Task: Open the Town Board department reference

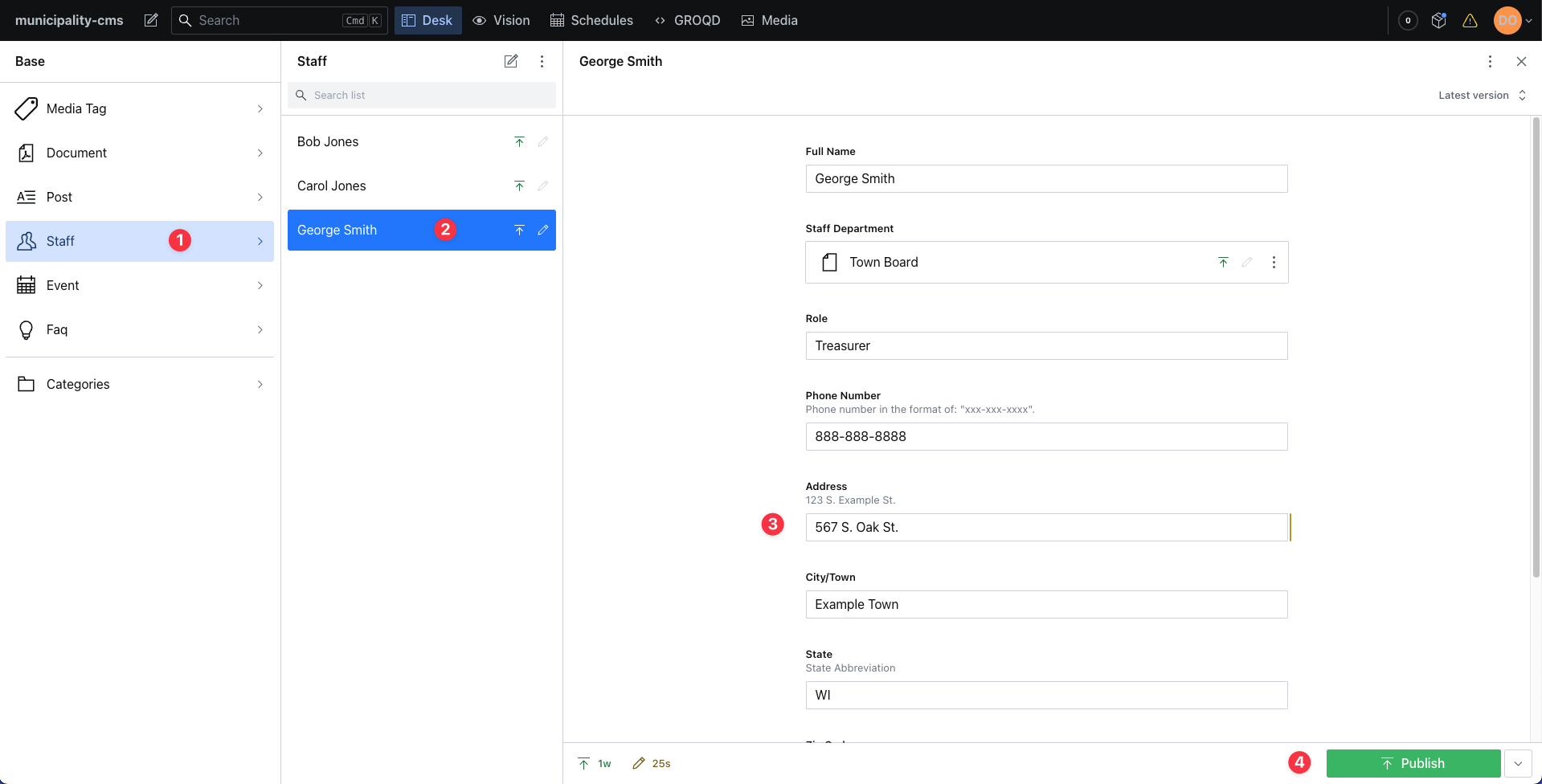Action: [884, 263]
